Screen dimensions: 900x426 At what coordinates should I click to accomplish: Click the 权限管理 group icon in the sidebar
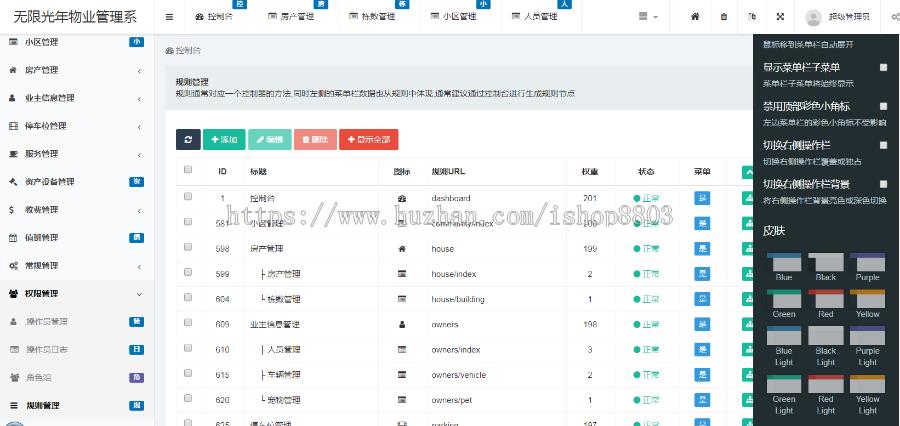(x=14, y=294)
